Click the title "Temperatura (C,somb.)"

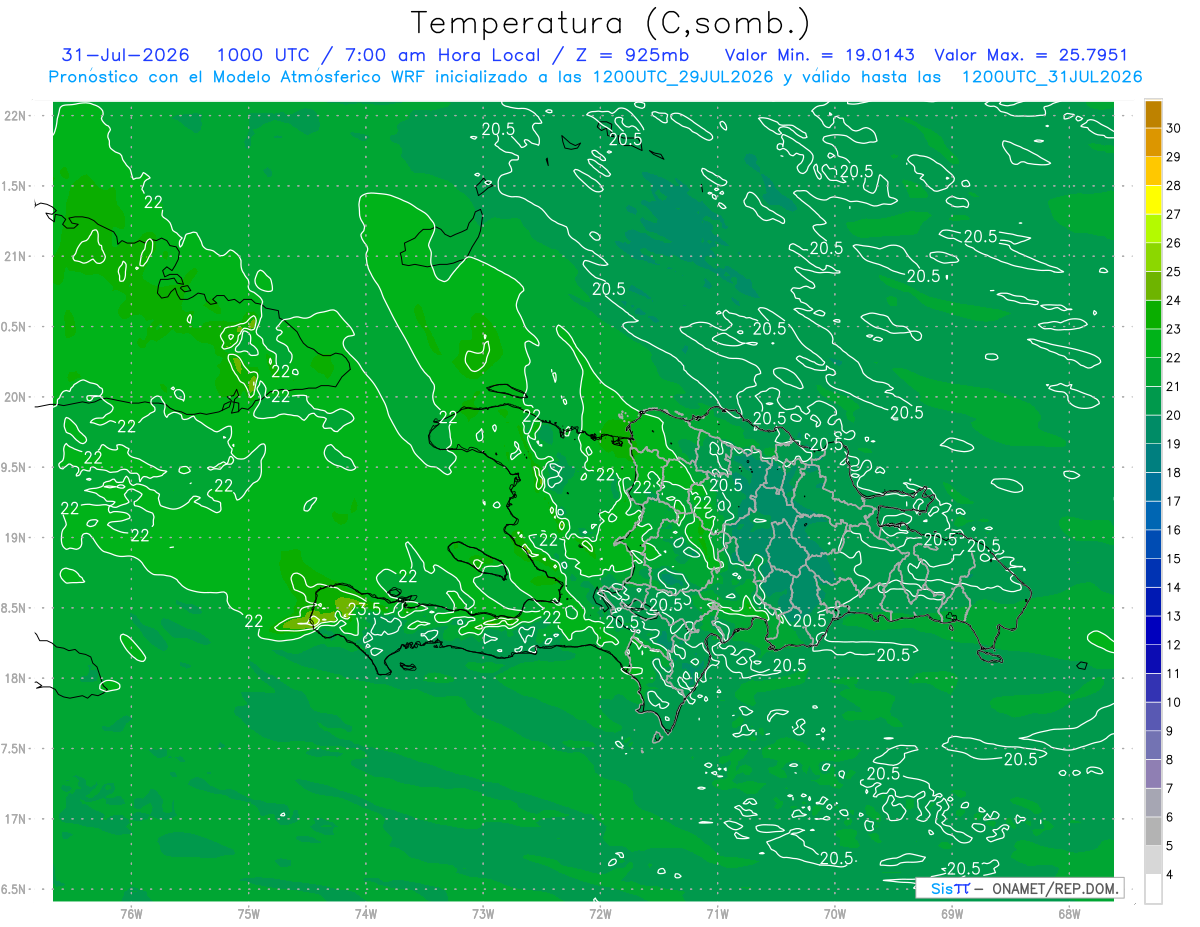point(611,23)
